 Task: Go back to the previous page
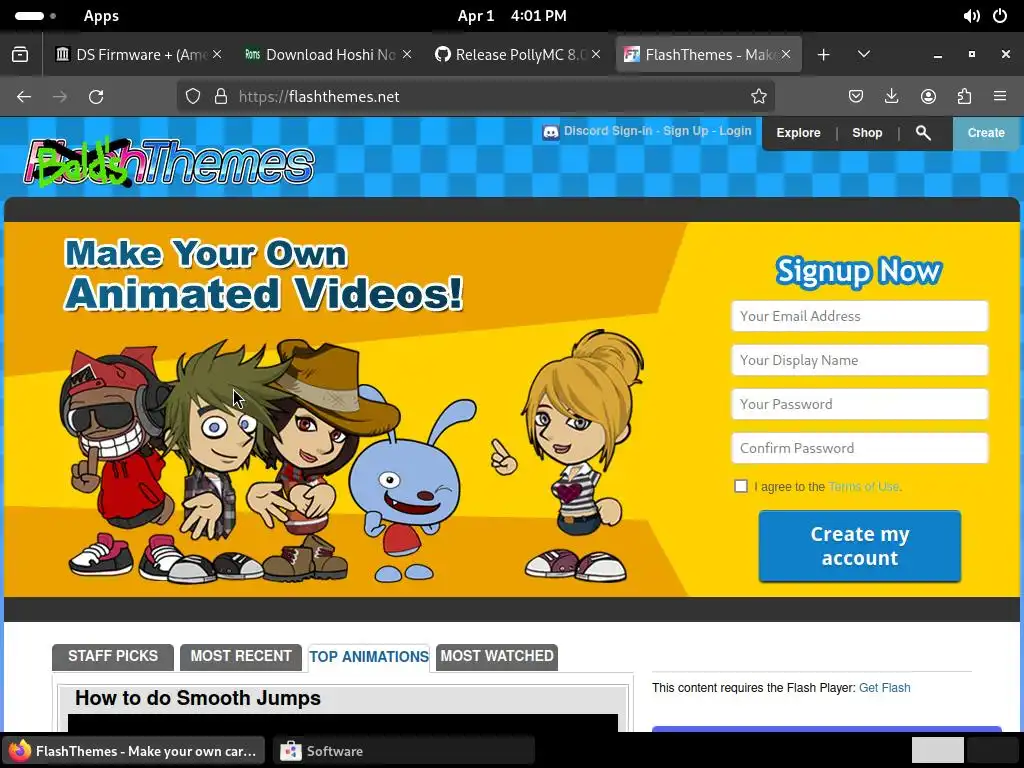(24, 97)
